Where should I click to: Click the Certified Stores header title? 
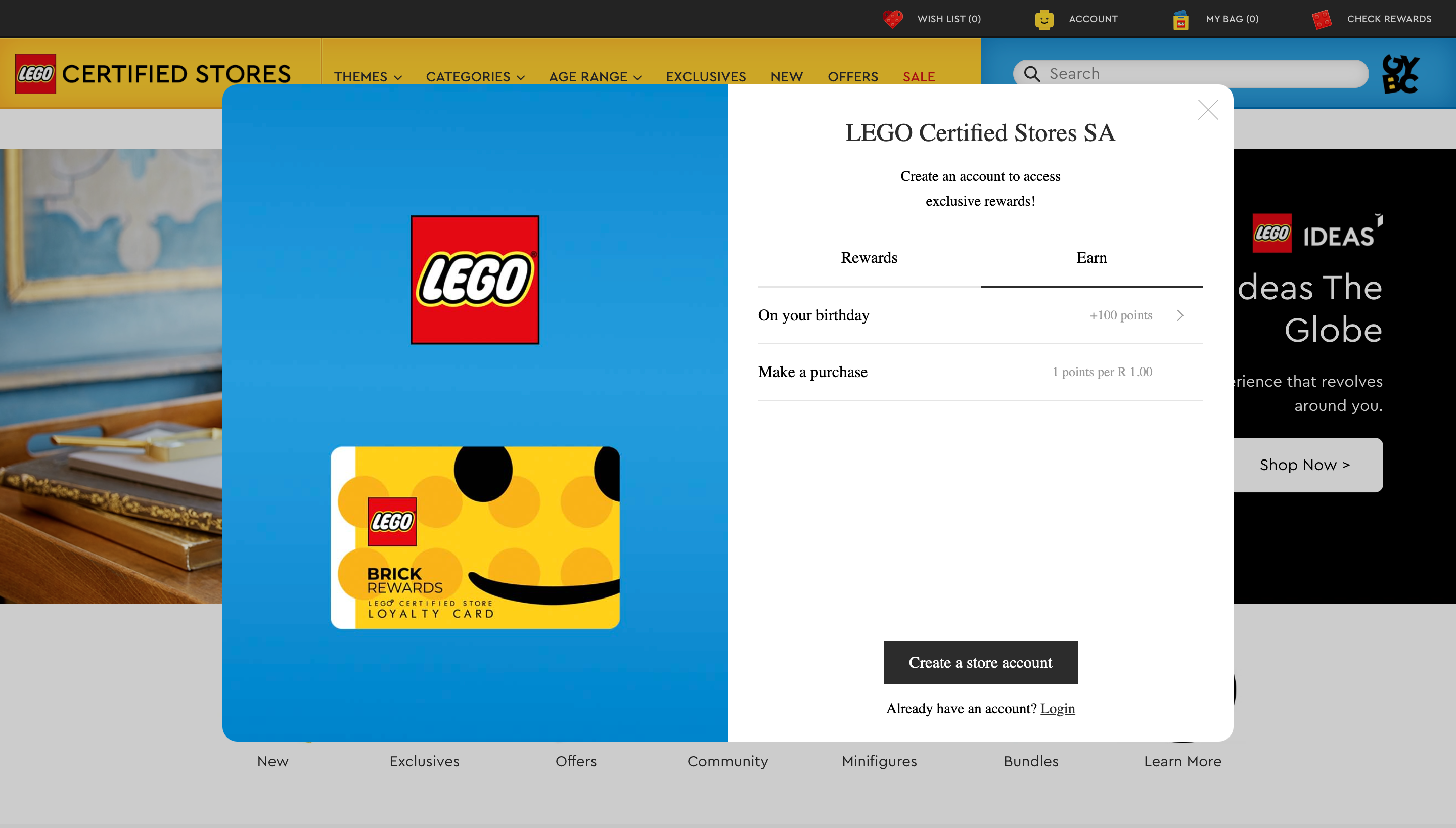point(176,74)
